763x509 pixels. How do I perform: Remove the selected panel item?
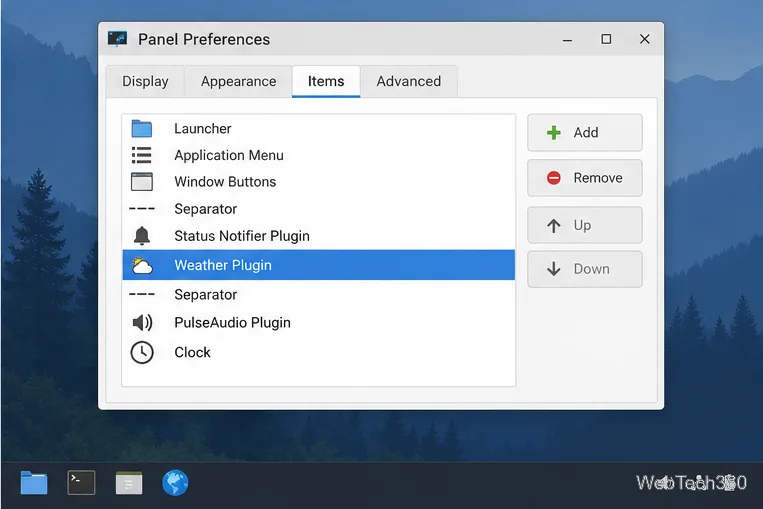585,178
